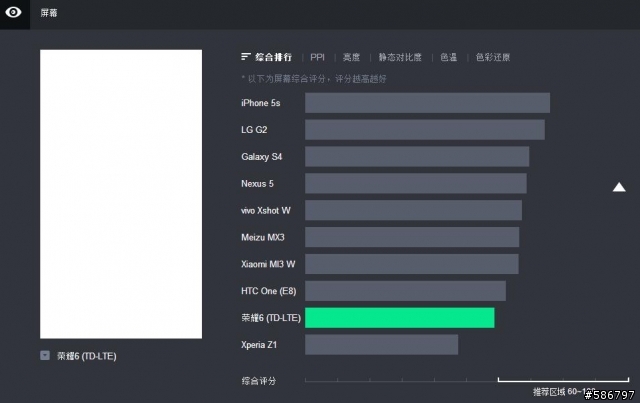This screenshot has height=403, width=640.
Task: Click the vivo Xshot W label
Action: point(266,211)
